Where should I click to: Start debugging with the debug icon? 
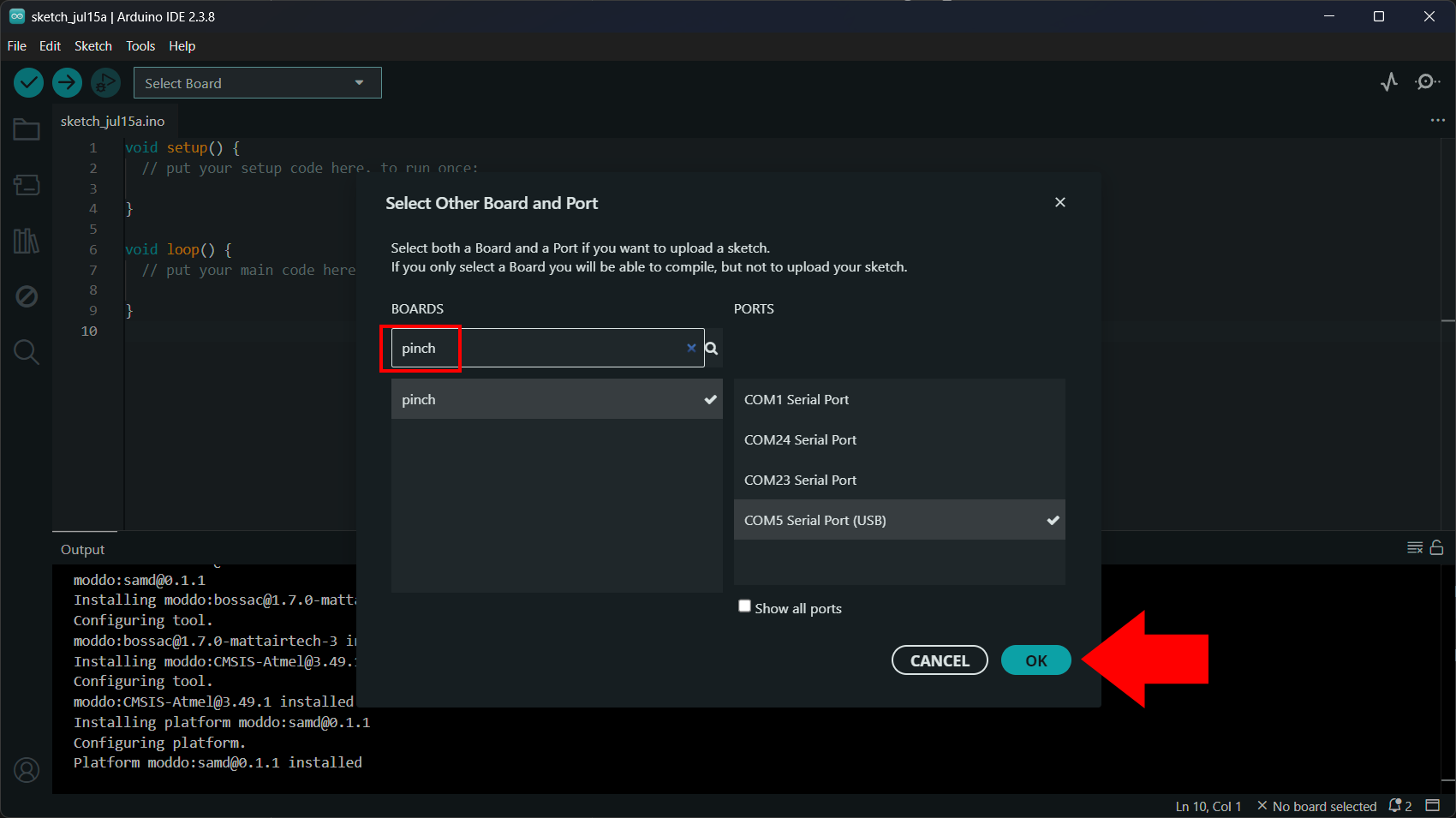(105, 83)
